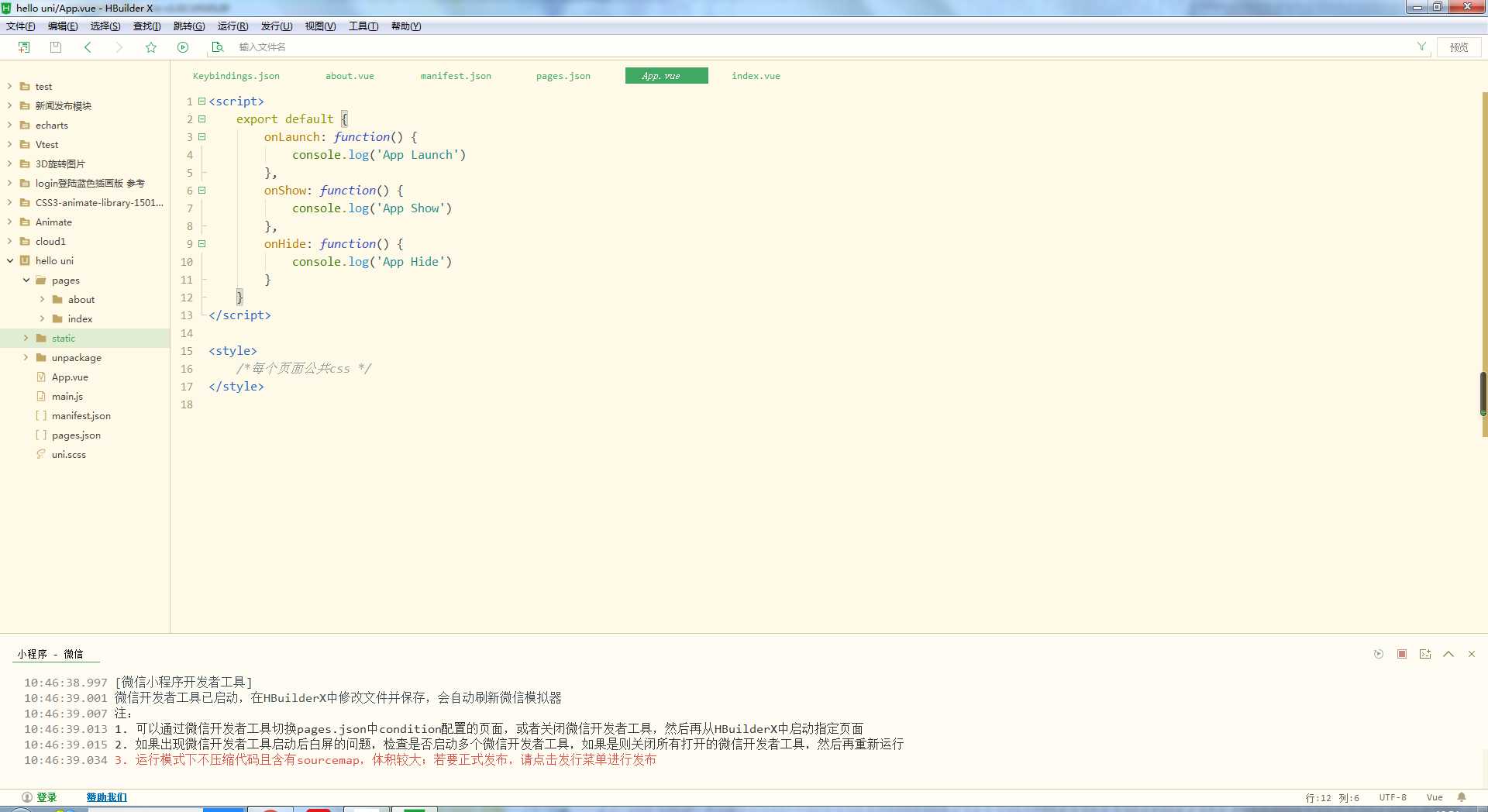1488x812 pixels.
Task: Click the login user icon in status bar
Action: 27,797
